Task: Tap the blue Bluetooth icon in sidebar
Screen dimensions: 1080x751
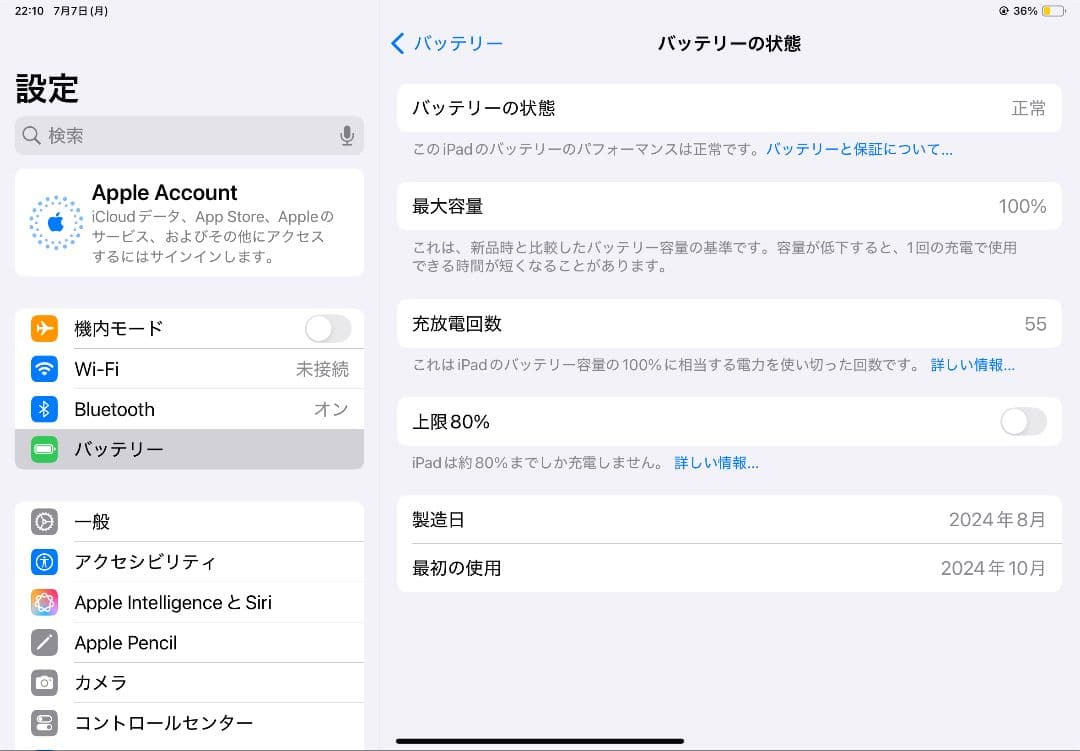Action: 44,409
